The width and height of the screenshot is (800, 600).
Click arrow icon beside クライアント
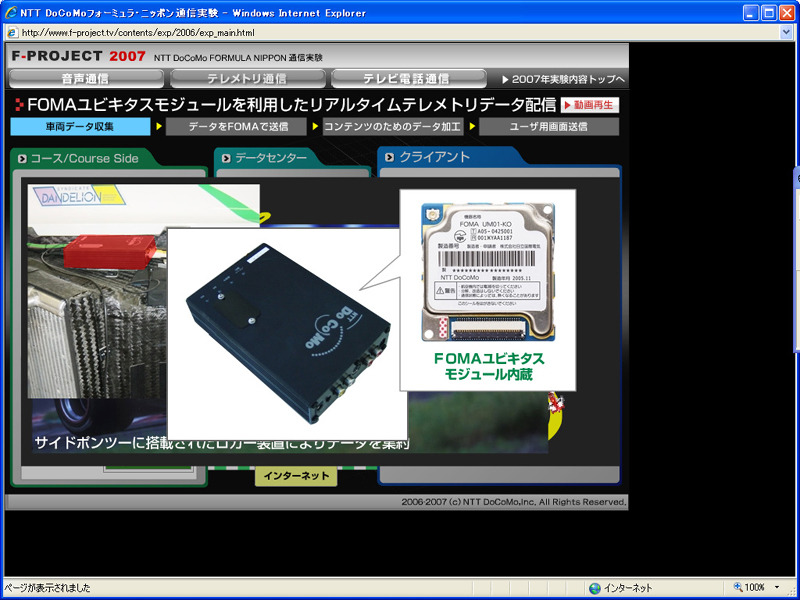pyautogui.click(x=389, y=157)
